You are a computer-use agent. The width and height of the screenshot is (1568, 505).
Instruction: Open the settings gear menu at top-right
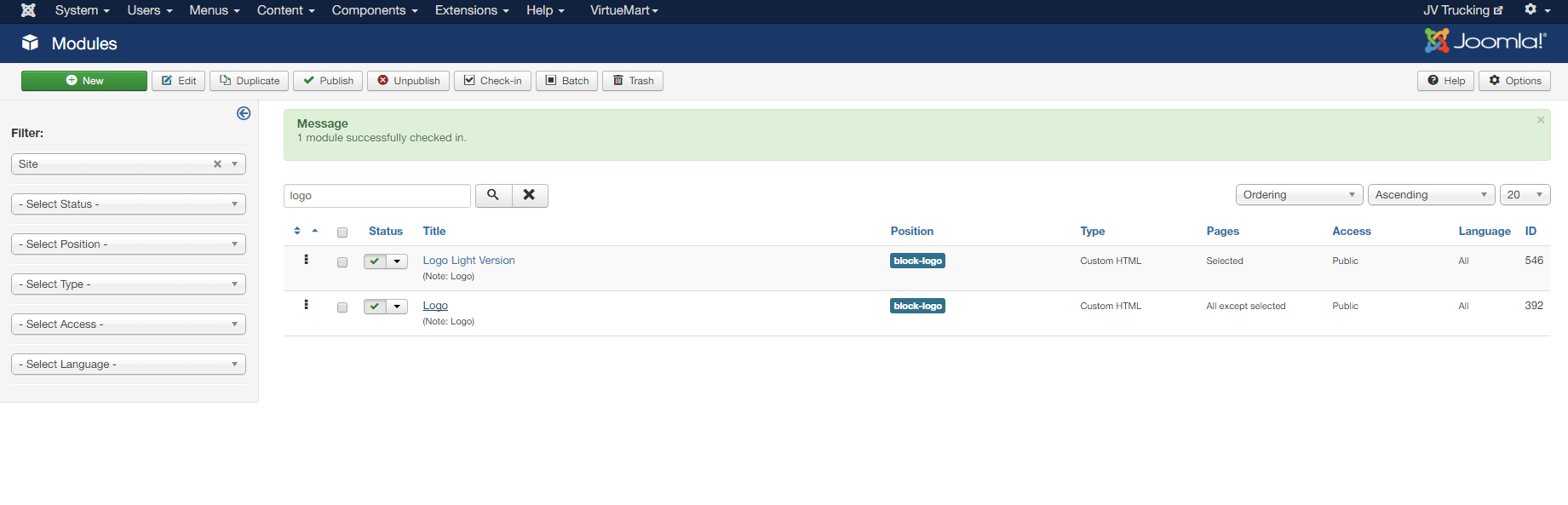pos(1536,10)
